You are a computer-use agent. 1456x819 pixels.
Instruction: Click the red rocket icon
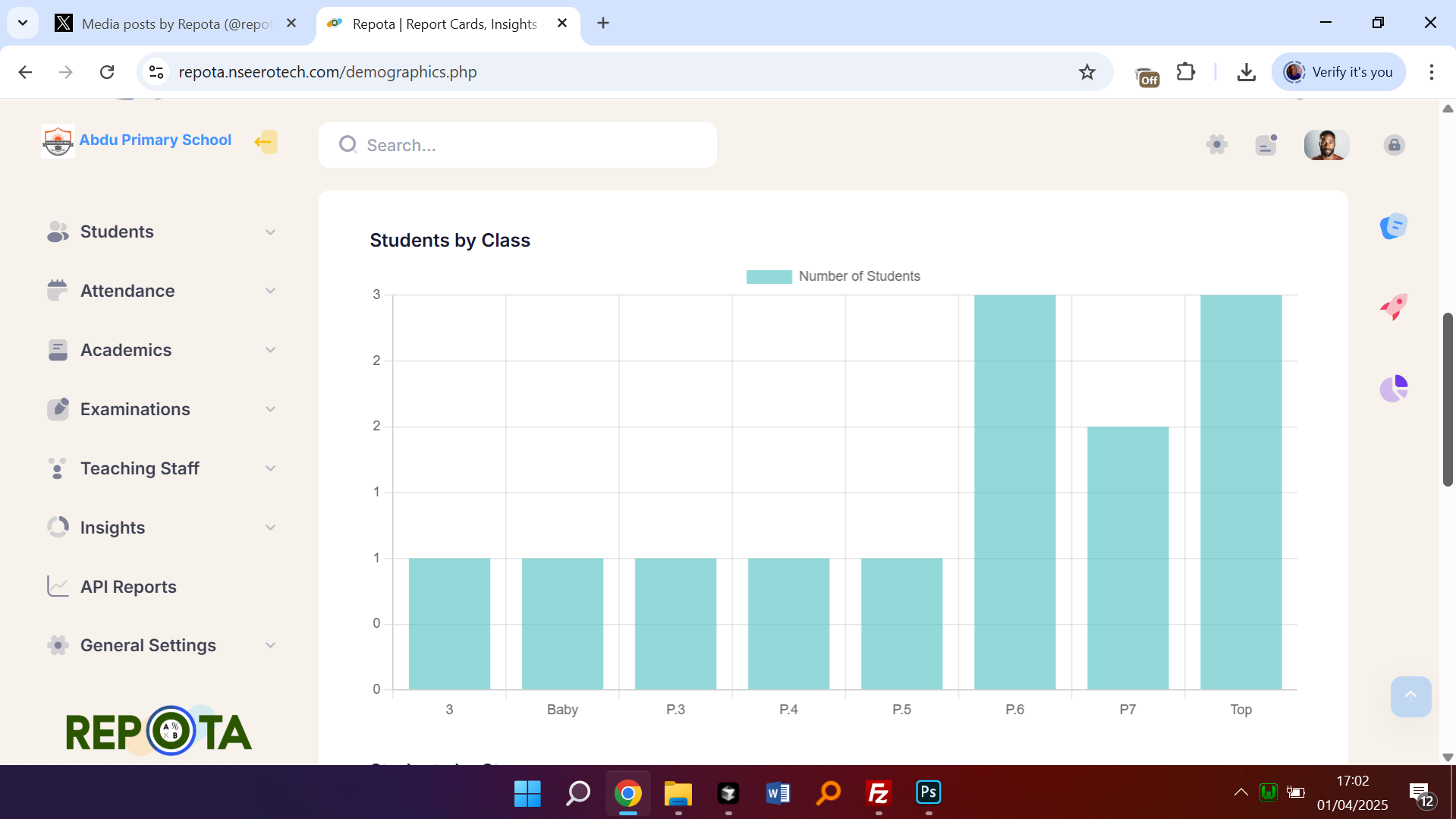coord(1393,307)
